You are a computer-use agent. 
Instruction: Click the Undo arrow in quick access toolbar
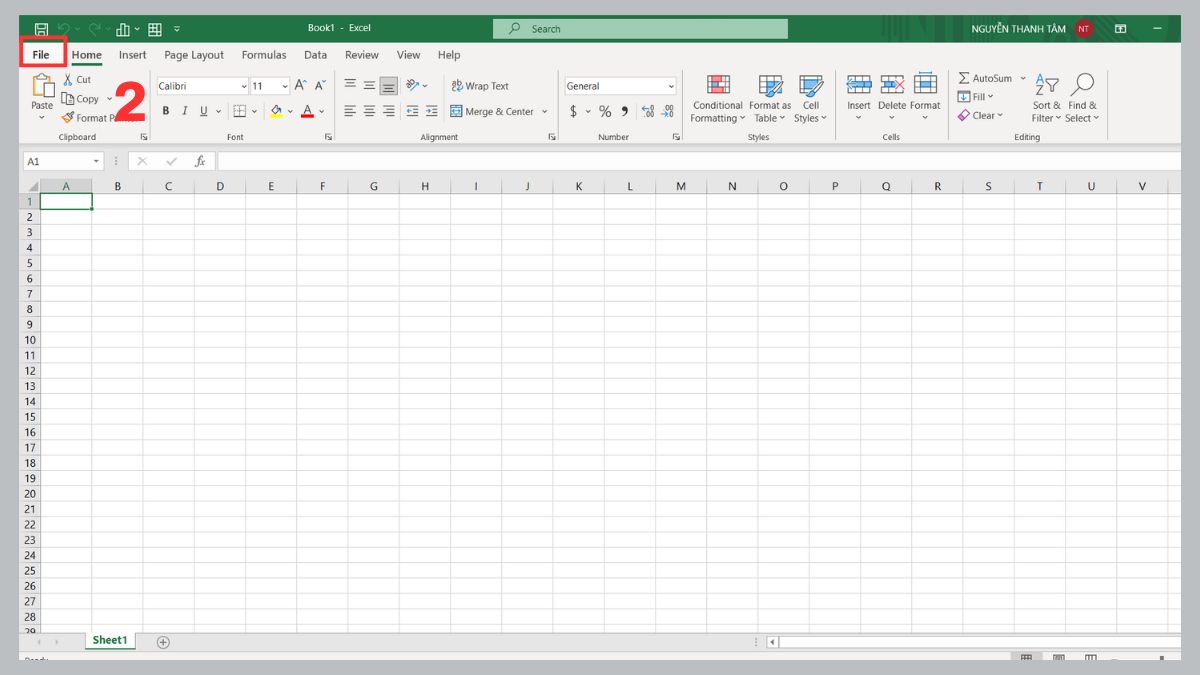(64, 29)
